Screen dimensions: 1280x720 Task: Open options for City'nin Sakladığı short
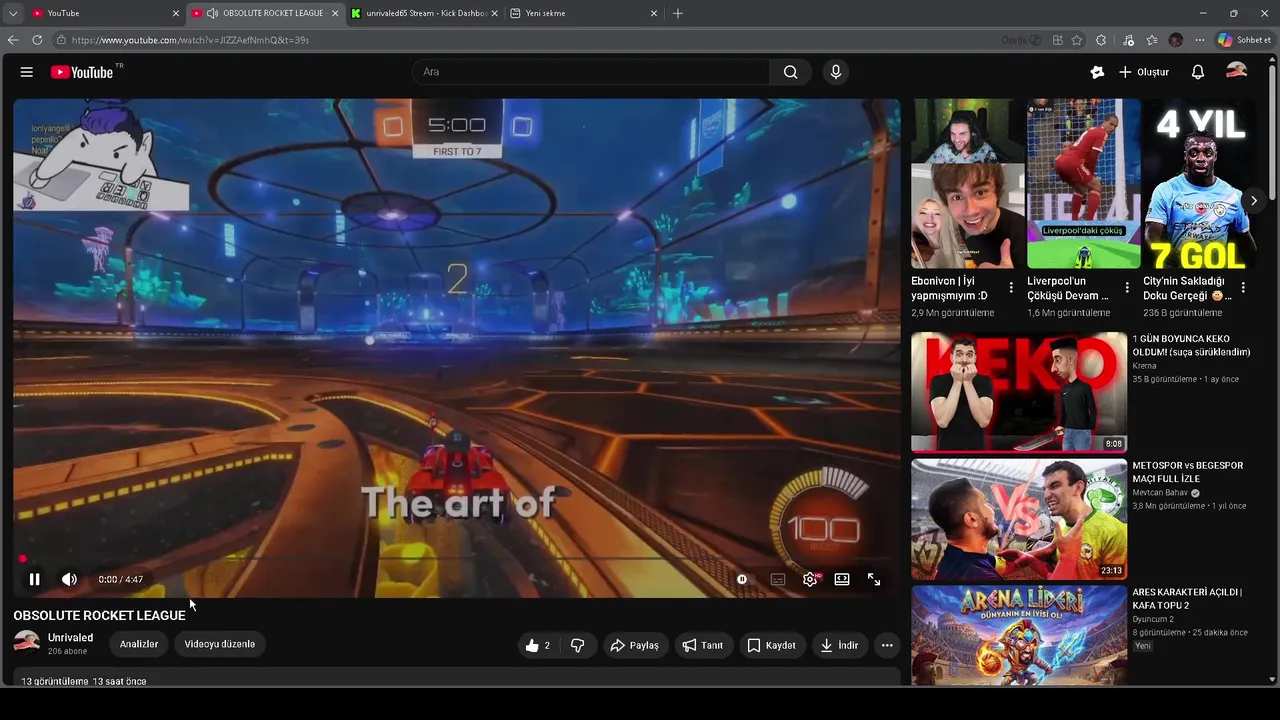click(1243, 287)
